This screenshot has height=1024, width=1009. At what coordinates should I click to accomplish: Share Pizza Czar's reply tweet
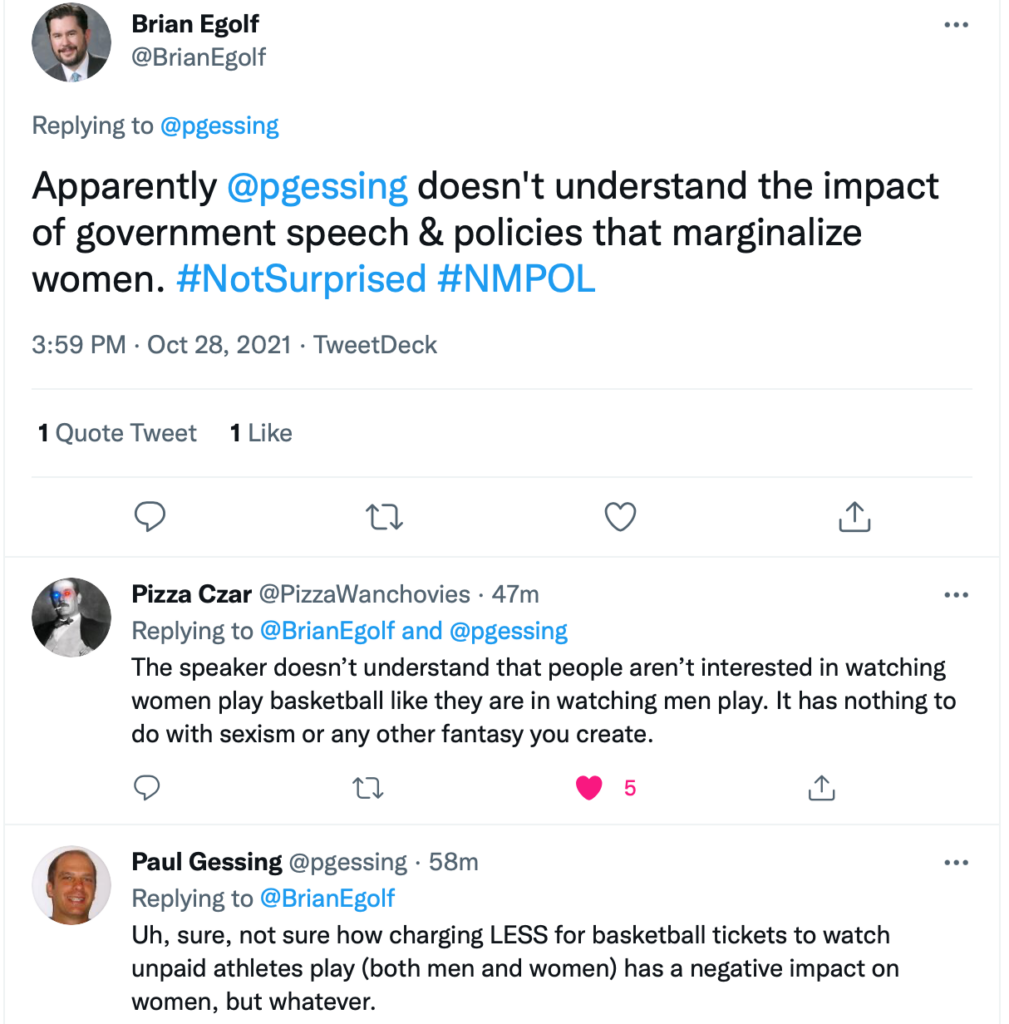click(x=821, y=788)
